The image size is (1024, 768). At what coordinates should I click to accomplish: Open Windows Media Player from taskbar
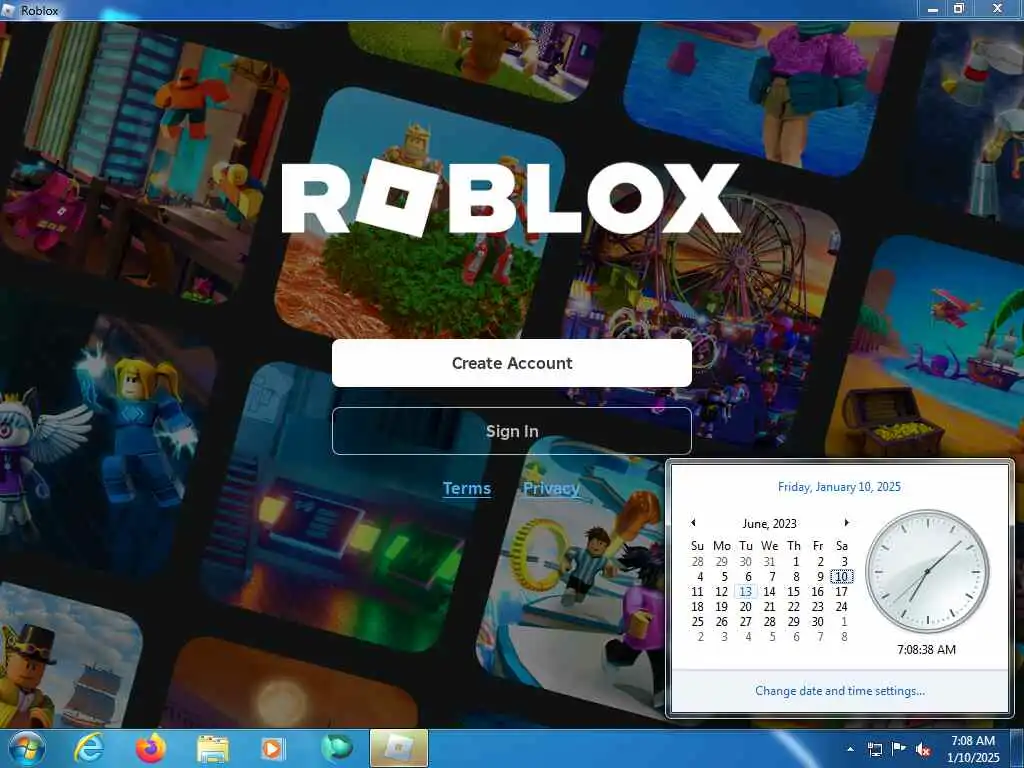pyautogui.click(x=272, y=749)
